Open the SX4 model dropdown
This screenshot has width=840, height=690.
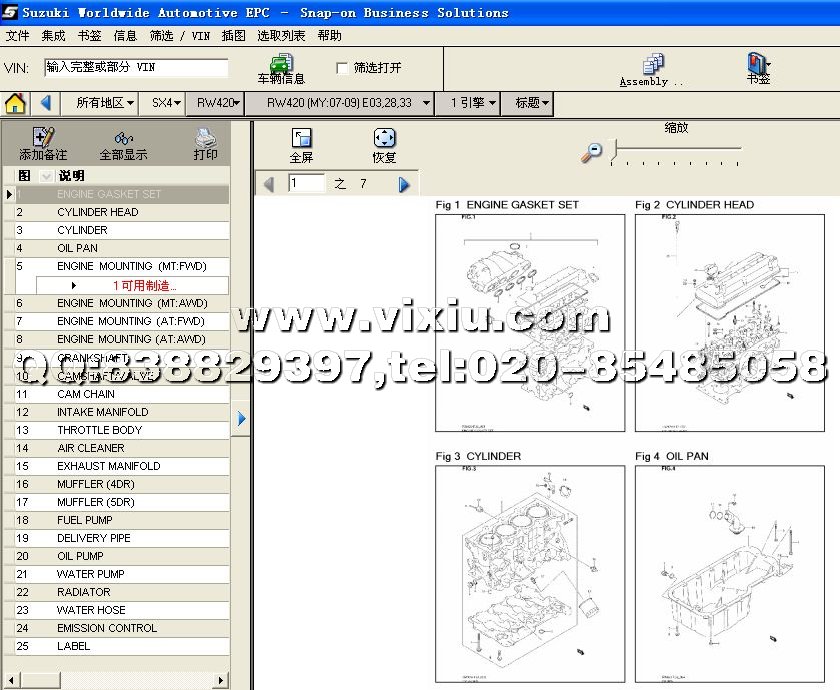165,103
